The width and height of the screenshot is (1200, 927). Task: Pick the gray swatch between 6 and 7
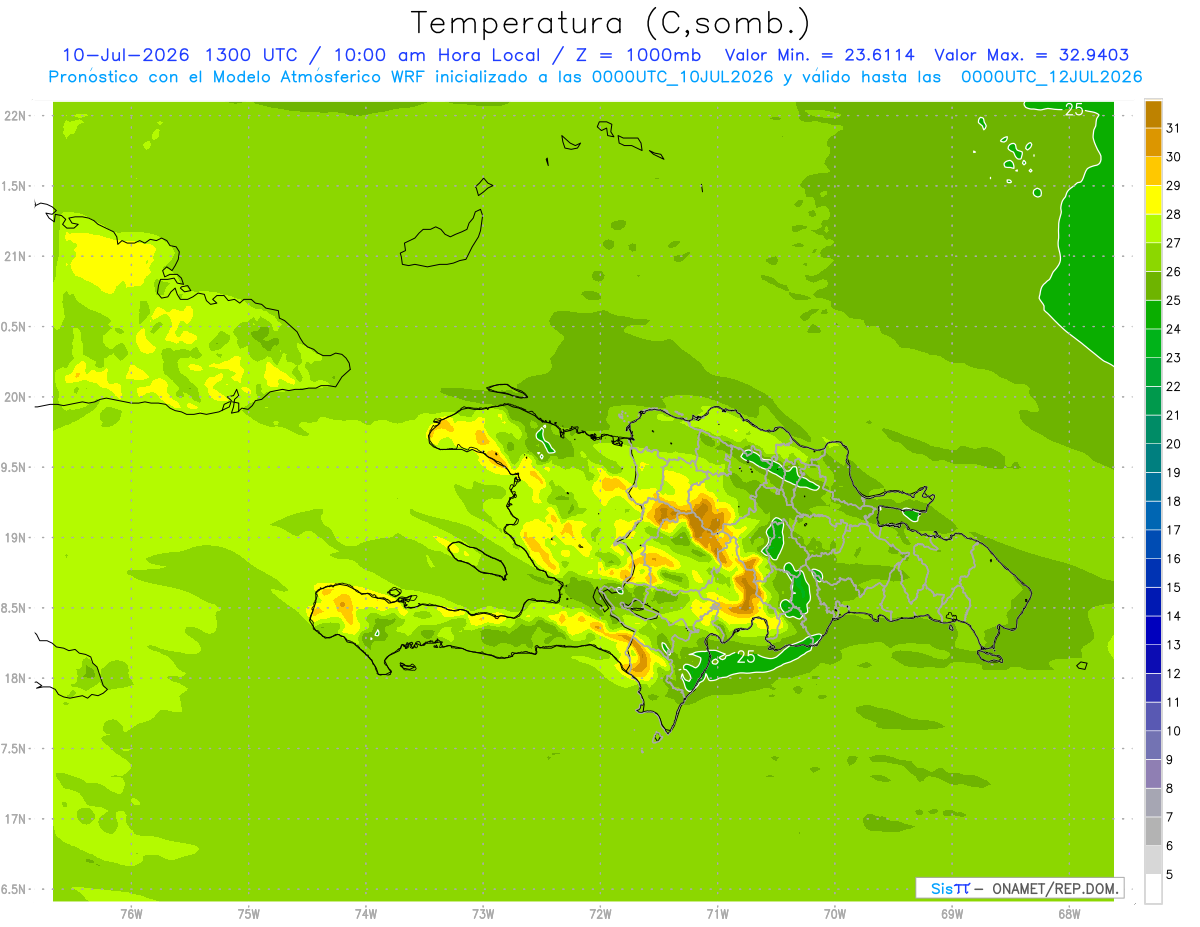1154,831
